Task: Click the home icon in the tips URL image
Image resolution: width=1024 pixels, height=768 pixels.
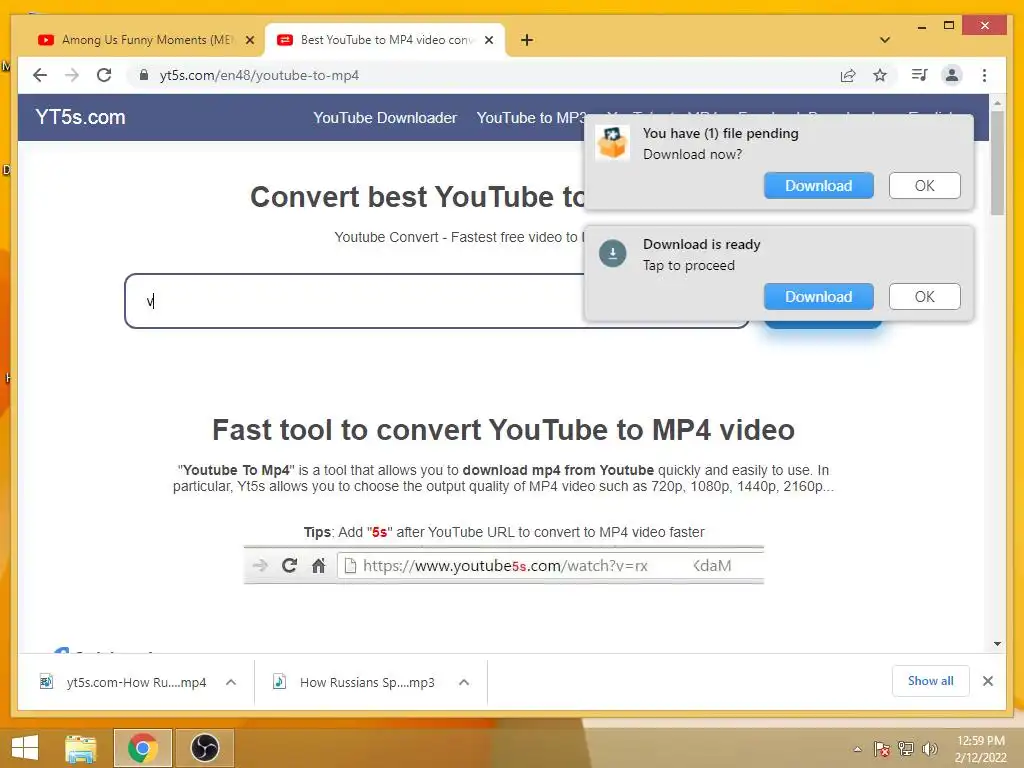Action: pos(319,565)
